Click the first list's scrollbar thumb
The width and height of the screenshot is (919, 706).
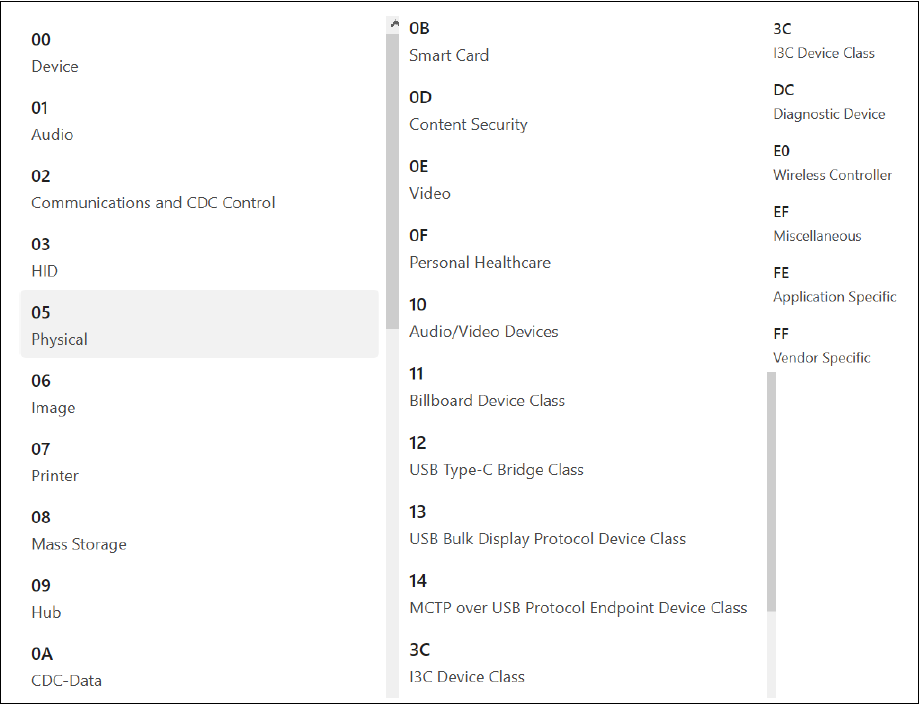(x=393, y=182)
